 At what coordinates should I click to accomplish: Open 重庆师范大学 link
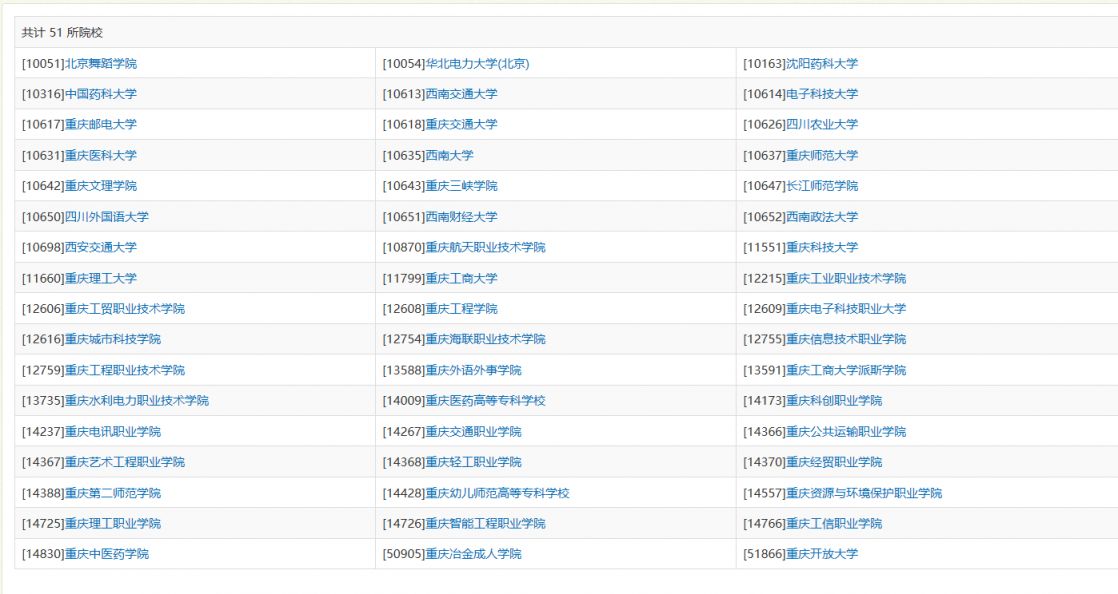point(822,155)
